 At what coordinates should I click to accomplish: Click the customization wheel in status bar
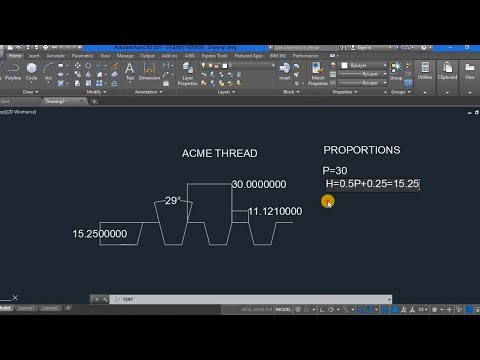tap(434, 310)
